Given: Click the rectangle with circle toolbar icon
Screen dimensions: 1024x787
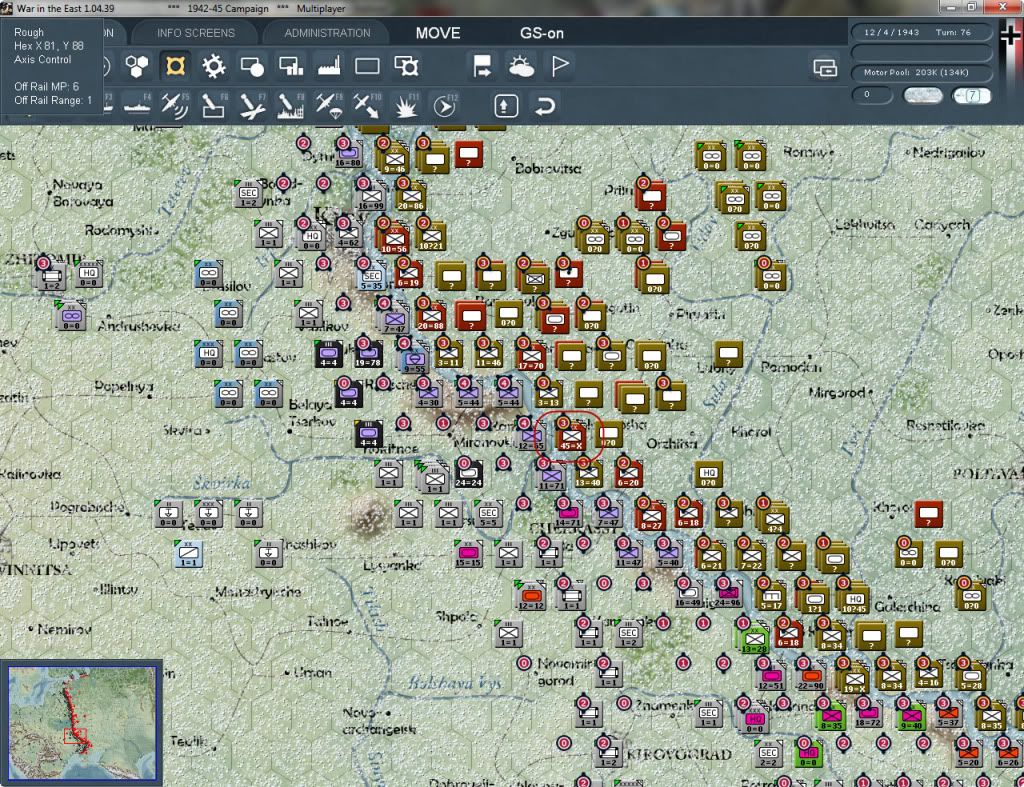Looking at the screenshot, I should coord(252,66).
